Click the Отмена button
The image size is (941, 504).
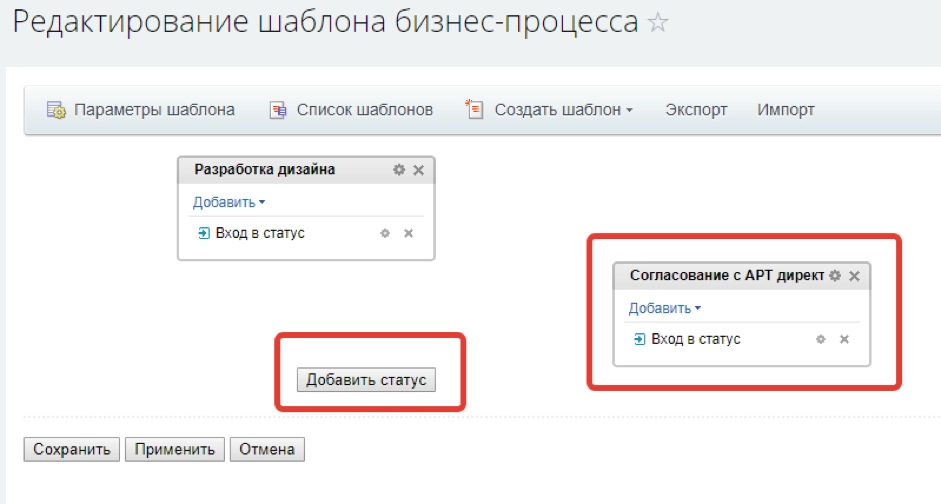(x=267, y=449)
